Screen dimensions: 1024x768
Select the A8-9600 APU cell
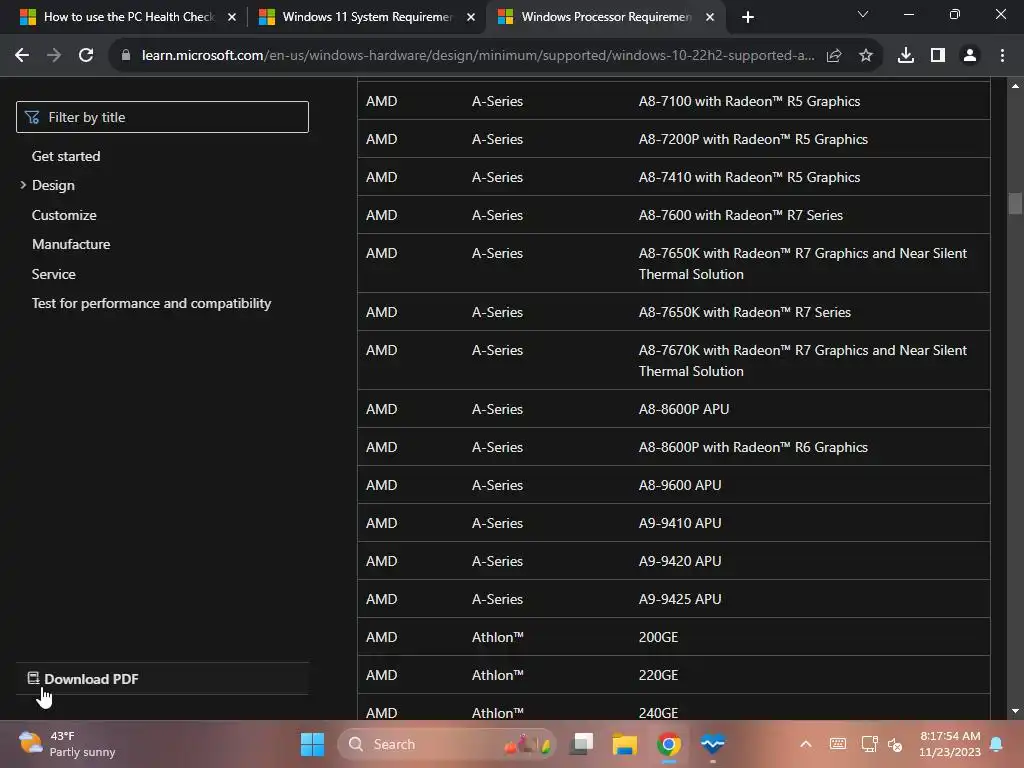pos(810,485)
